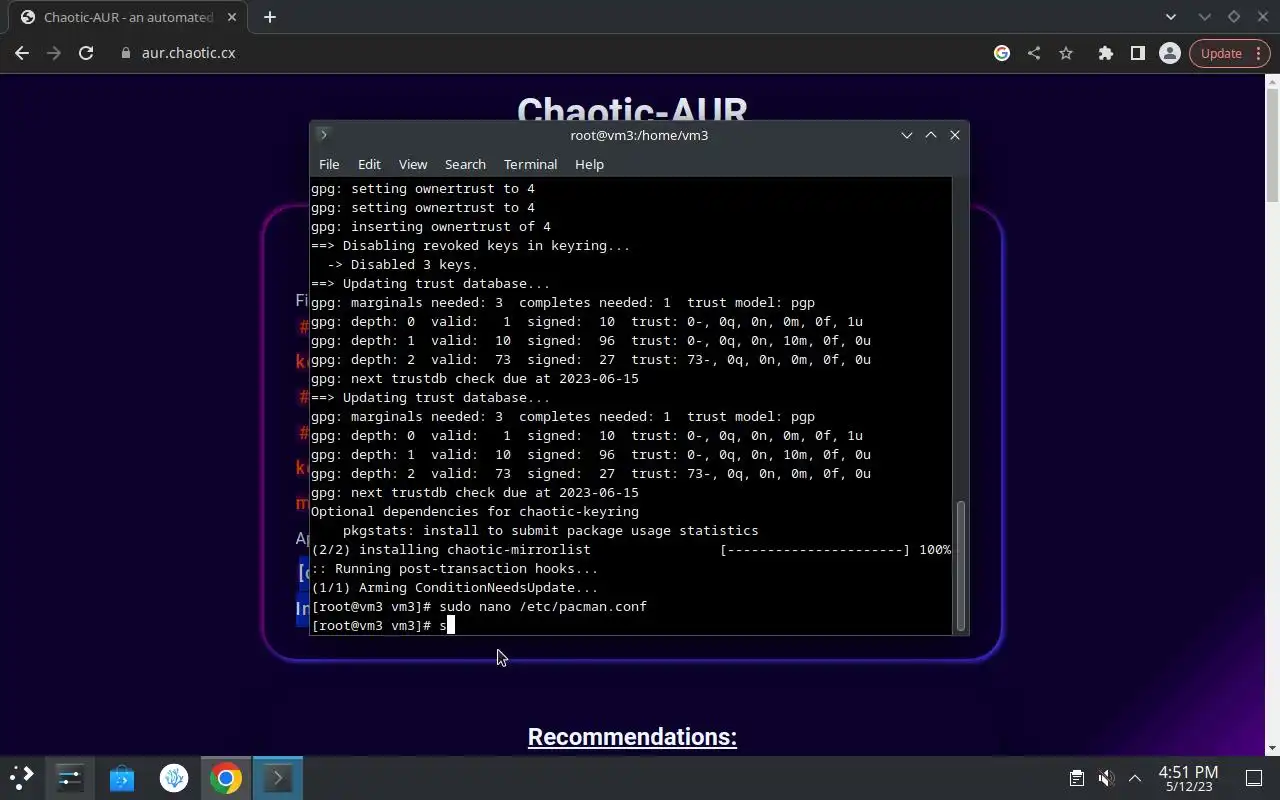1280x800 pixels.
Task: Toggle the Chrome side panel
Action: [1137, 53]
